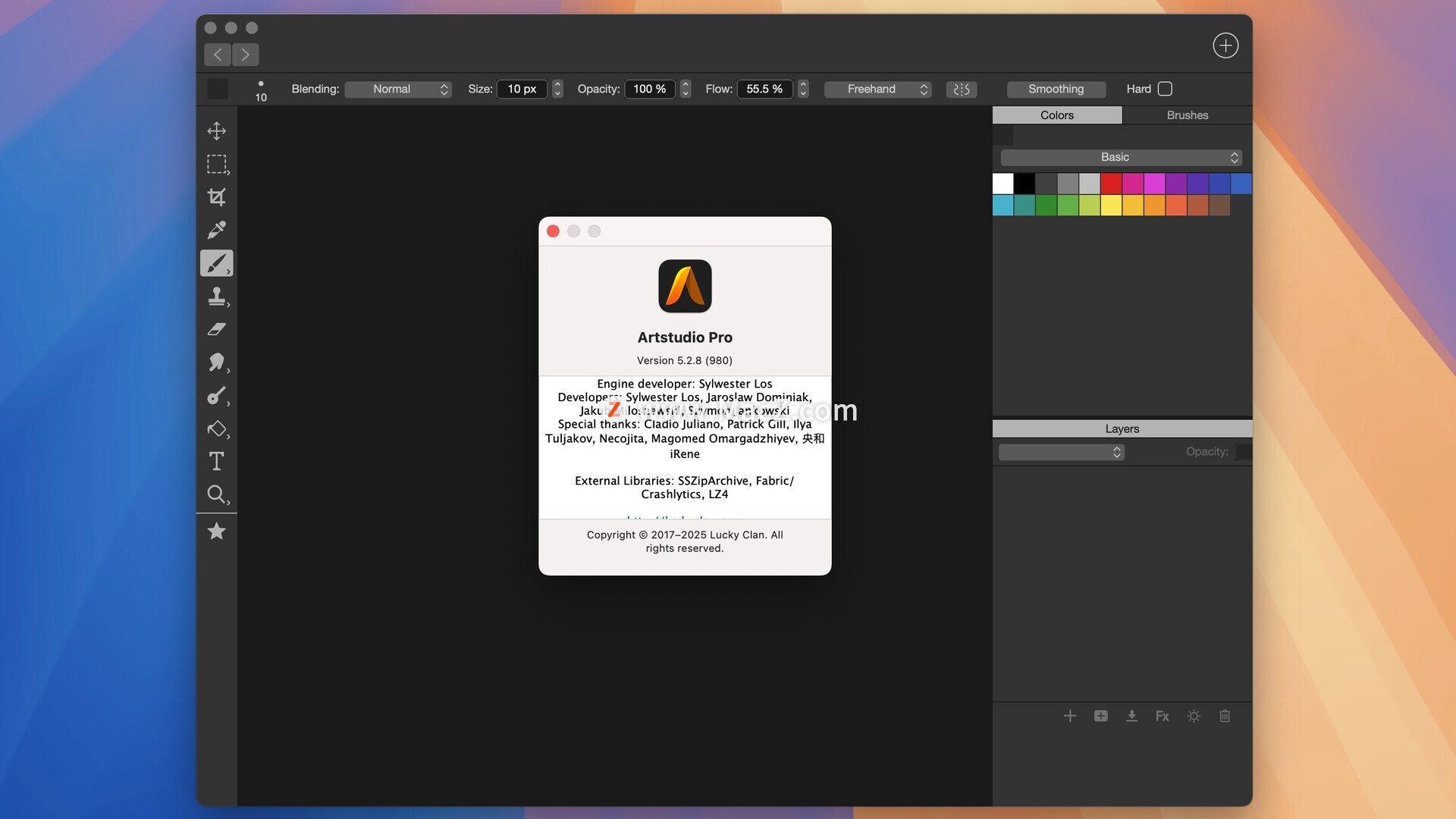The height and width of the screenshot is (819, 1456).
Task: Select the Paintbrush tool
Action: tap(217, 263)
